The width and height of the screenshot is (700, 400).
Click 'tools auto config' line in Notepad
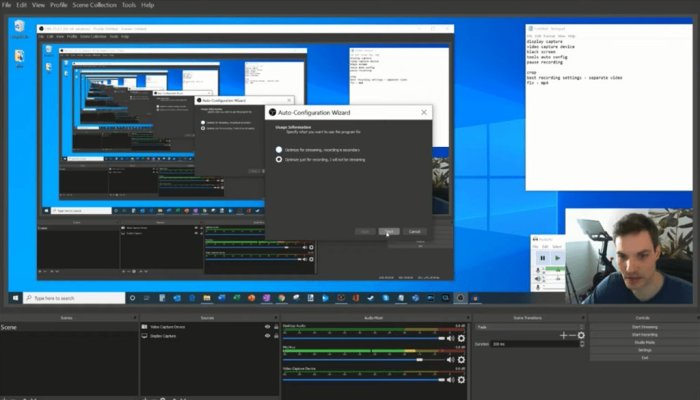coord(547,57)
